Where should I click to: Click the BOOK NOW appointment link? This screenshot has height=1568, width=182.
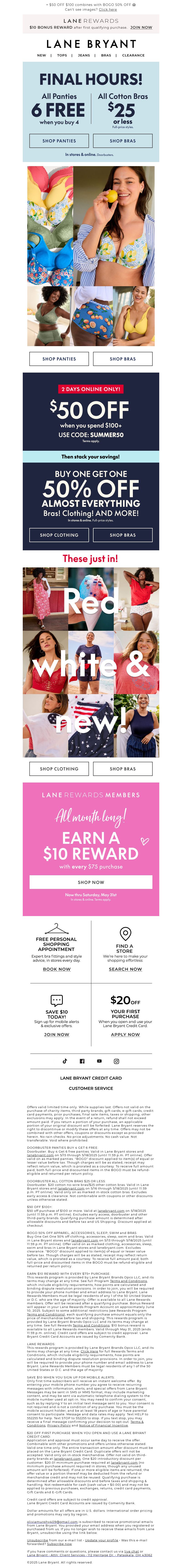click(x=57, y=969)
